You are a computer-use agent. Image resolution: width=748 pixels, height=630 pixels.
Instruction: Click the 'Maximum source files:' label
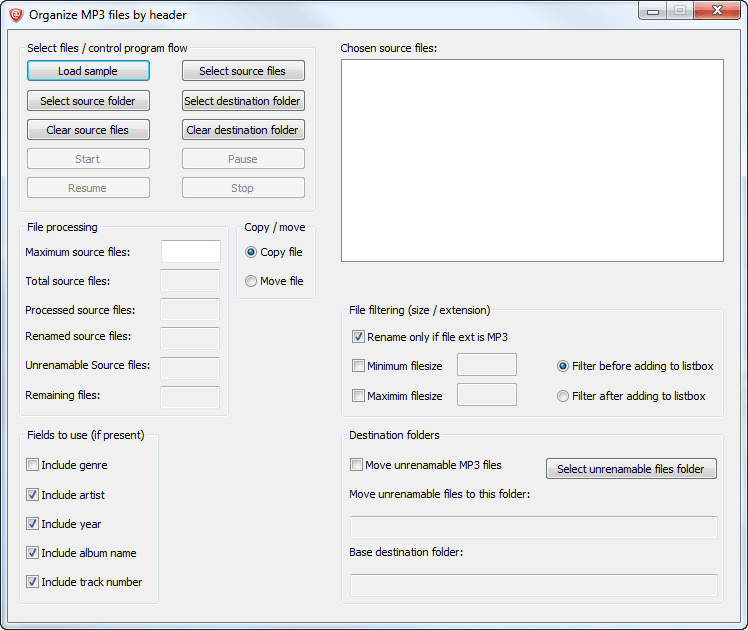(x=78, y=252)
